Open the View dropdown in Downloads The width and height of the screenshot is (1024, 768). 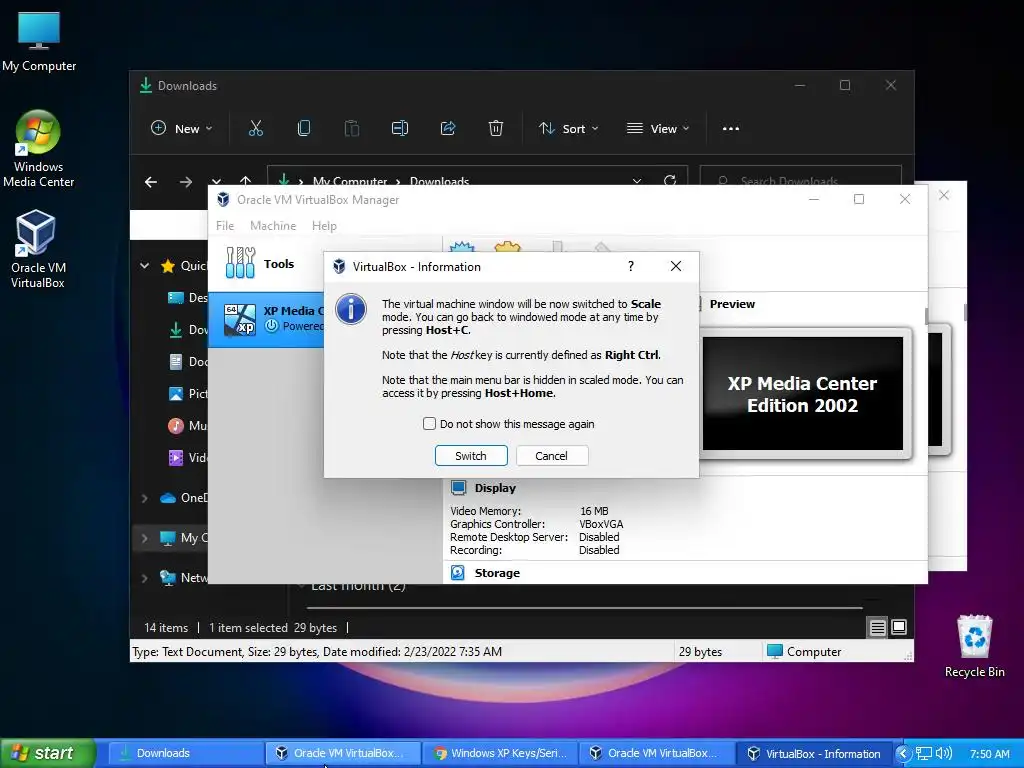pos(658,129)
